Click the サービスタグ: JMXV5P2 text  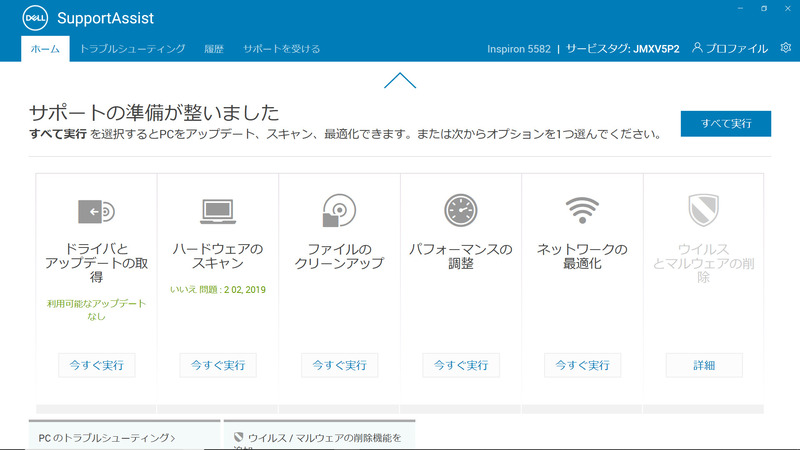pyautogui.click(x=622, y=49)
